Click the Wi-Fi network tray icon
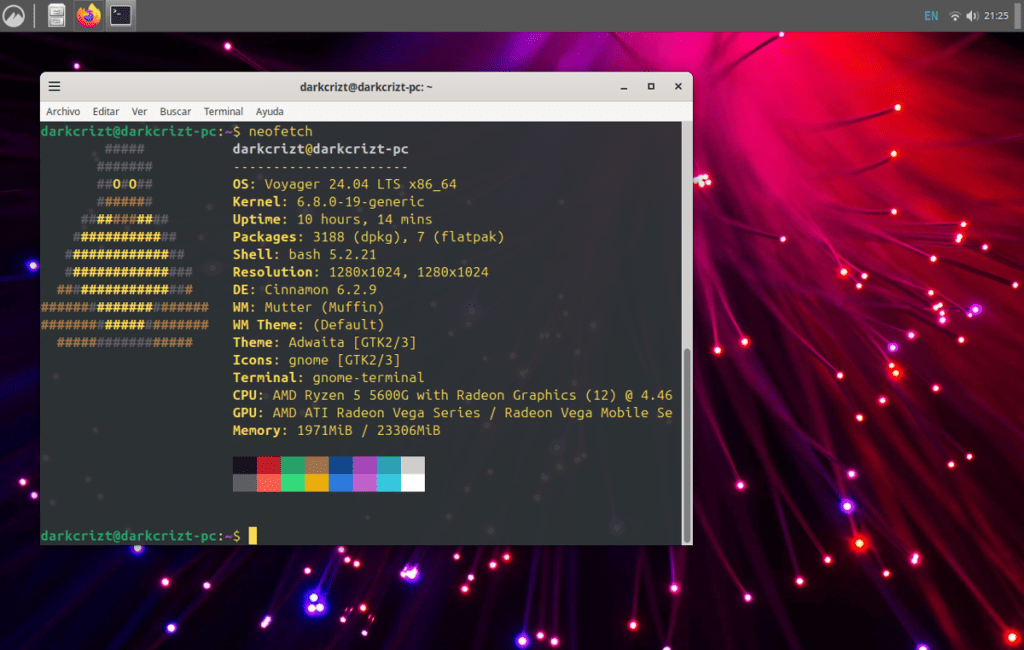1024x650 pixels. [x=957, y=15]
